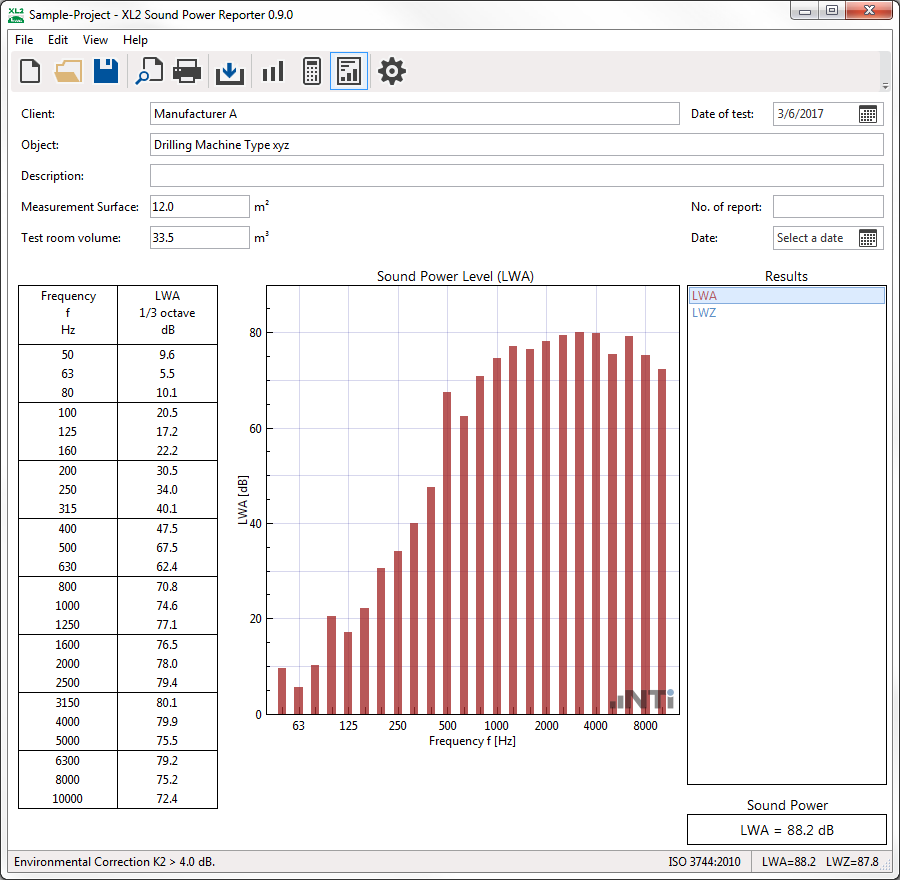Open settings with the gear icon
This screenshot has height=880, width=900.
[392, 71]
